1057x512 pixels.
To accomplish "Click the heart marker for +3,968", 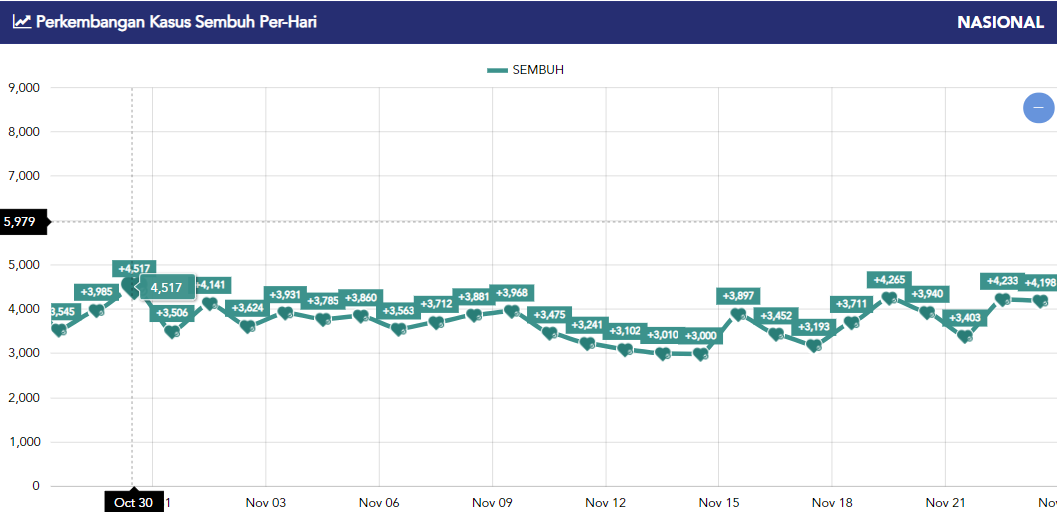I will pyautogui.click(x=512, y=311).
